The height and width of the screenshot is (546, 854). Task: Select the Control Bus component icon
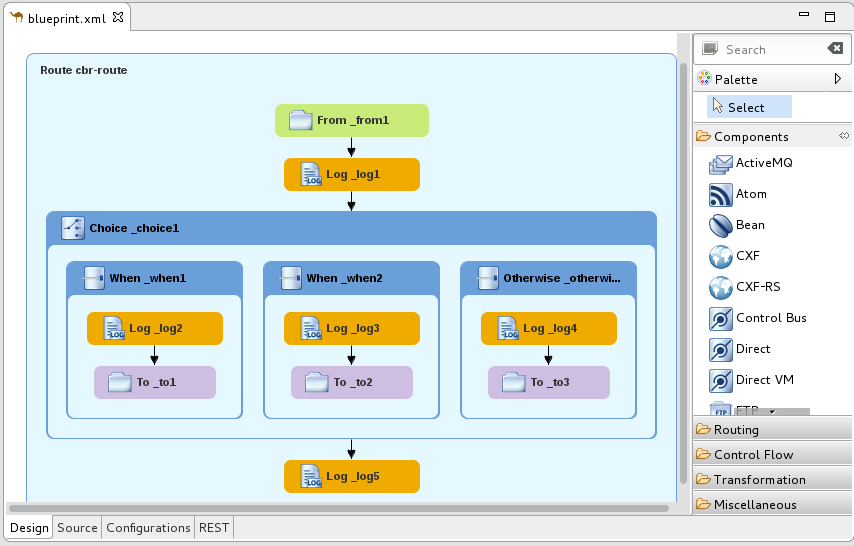(721, 318)
